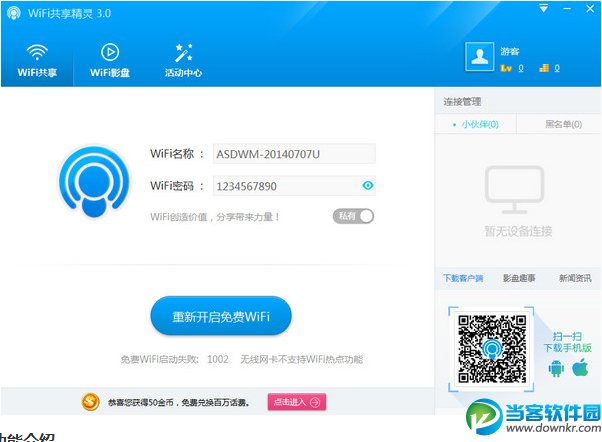Click the large blue WiFi mascot logo

click(94, 181)
